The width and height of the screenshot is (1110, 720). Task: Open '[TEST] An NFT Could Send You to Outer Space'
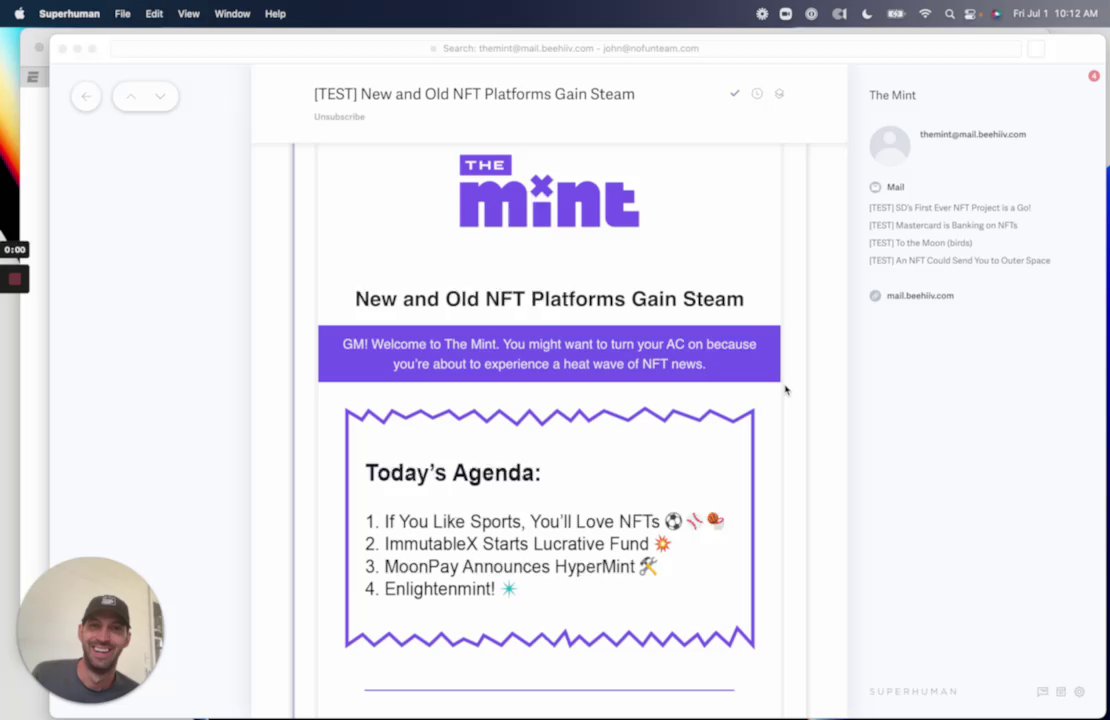click(x=959, y=261)
